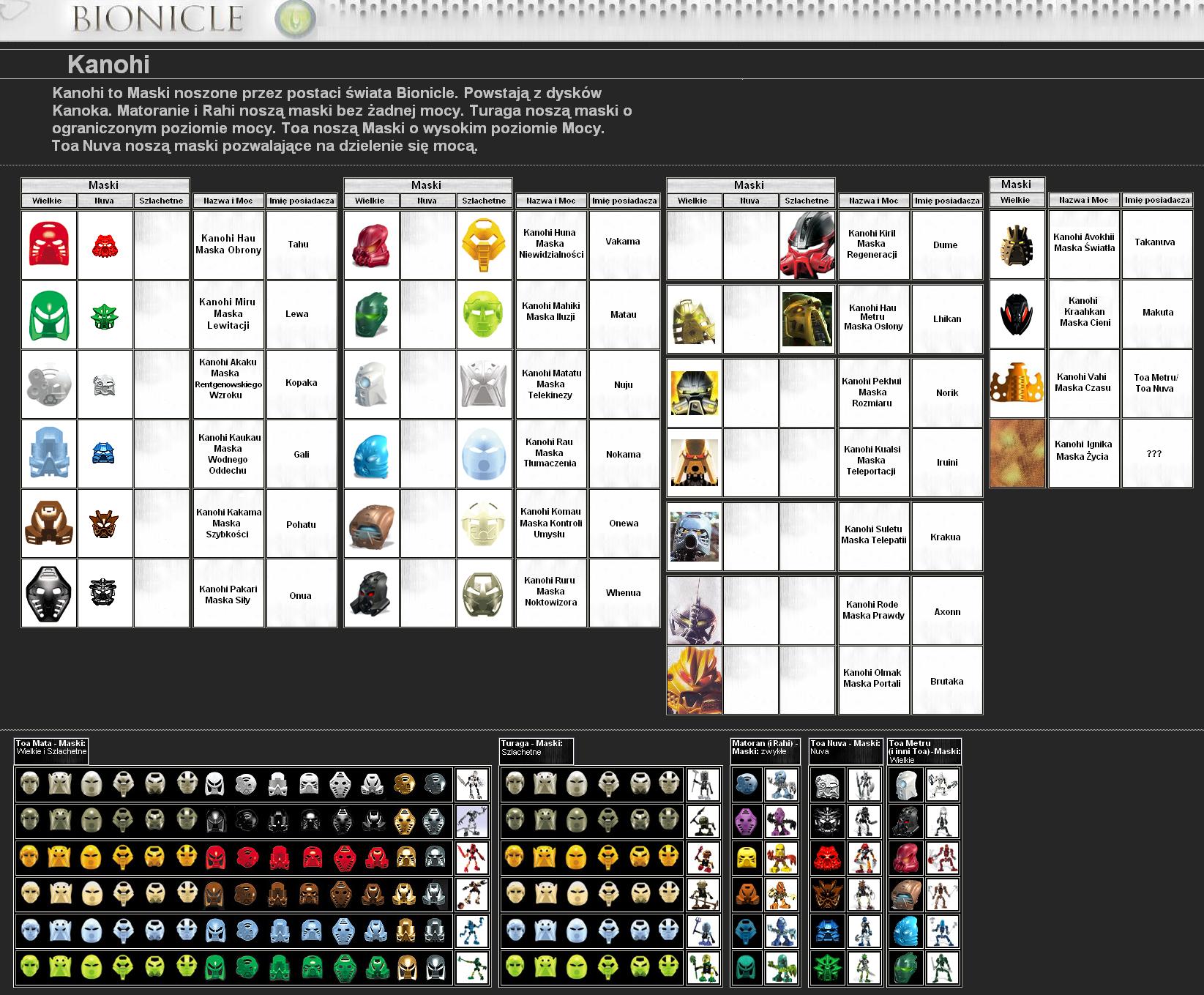This screenshot has width=1204, height=995.
Task: Select the 'Kanohi Olmak Maska Portali' cell
Action: tap(874, 679)
